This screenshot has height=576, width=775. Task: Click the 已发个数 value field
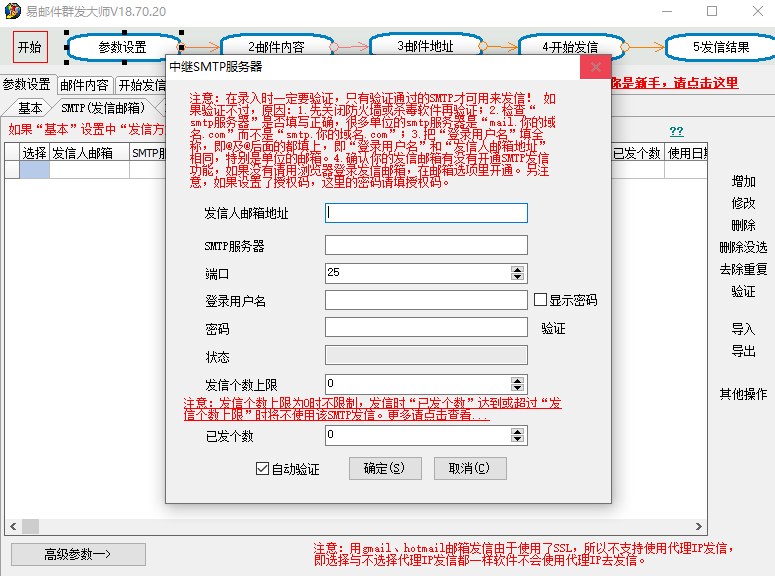tap(418, 435)
